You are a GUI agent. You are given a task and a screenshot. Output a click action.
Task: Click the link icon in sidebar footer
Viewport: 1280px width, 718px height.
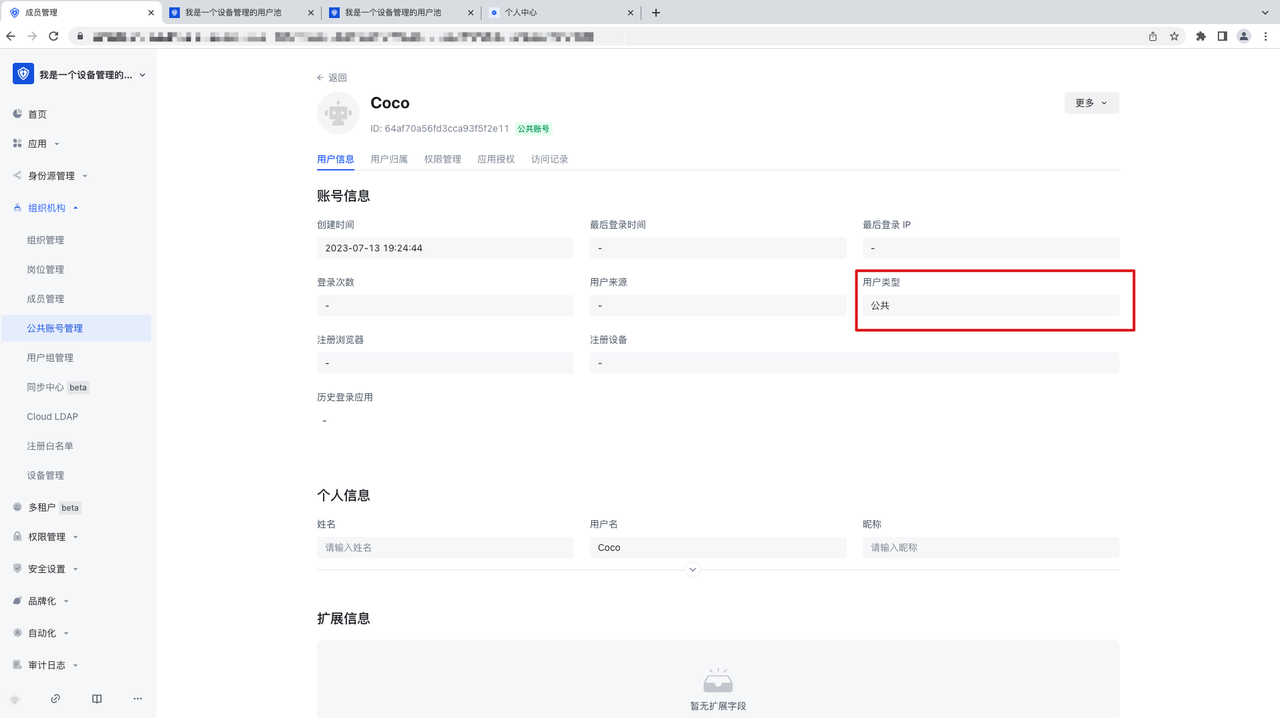[56, 699]
